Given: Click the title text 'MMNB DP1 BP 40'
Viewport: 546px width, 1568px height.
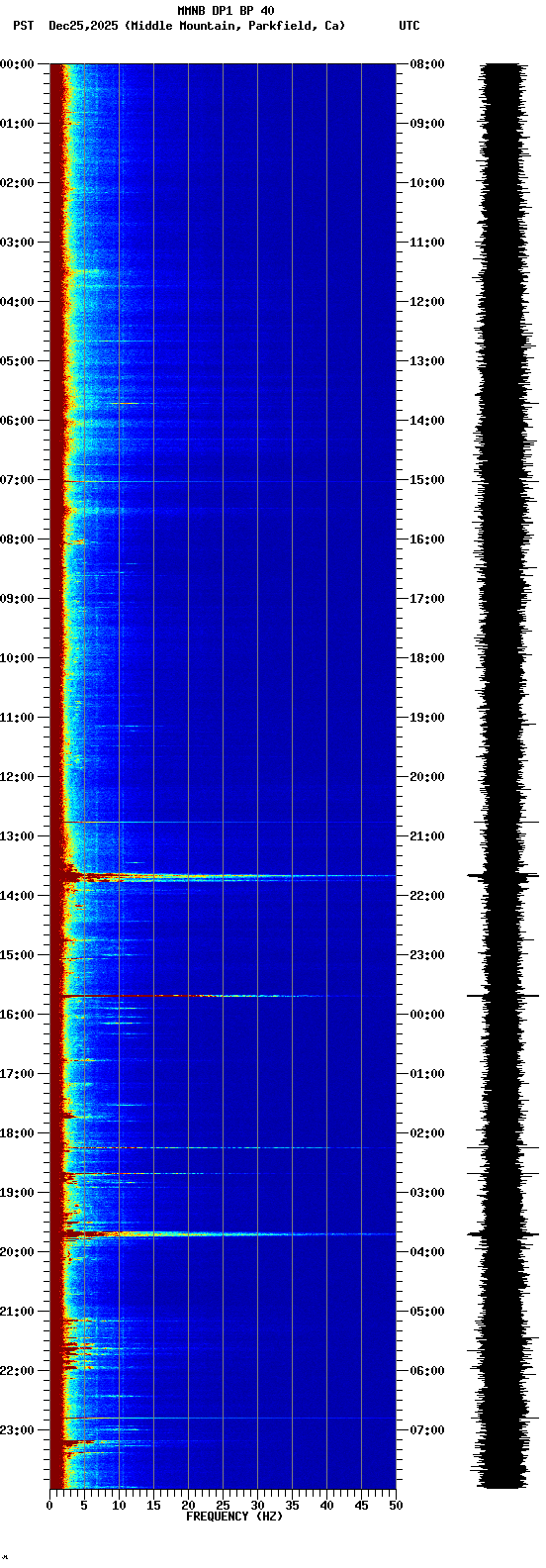Looking at the screenshot, I should pos(226,11).
